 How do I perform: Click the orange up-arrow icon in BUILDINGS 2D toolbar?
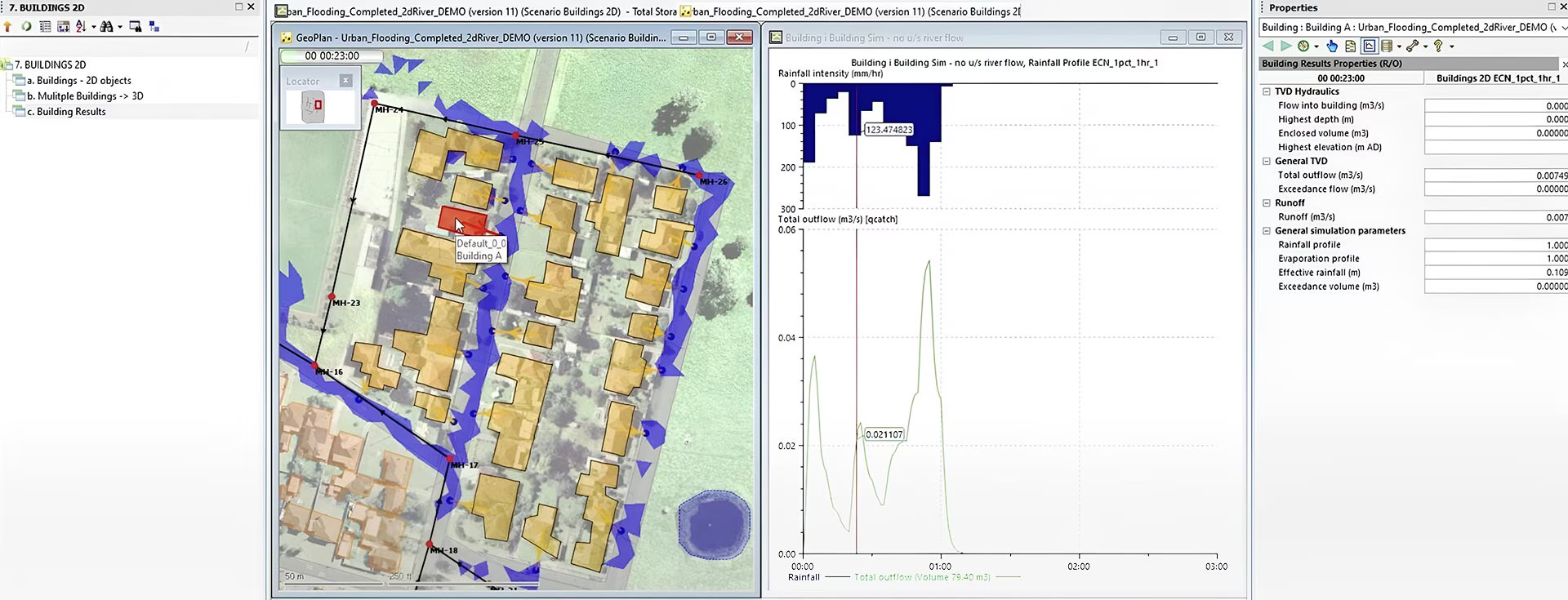8,27
